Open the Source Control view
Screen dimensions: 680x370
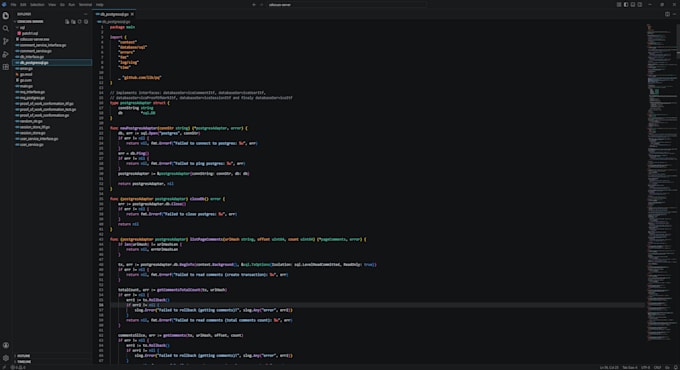(x=6, y=41)
